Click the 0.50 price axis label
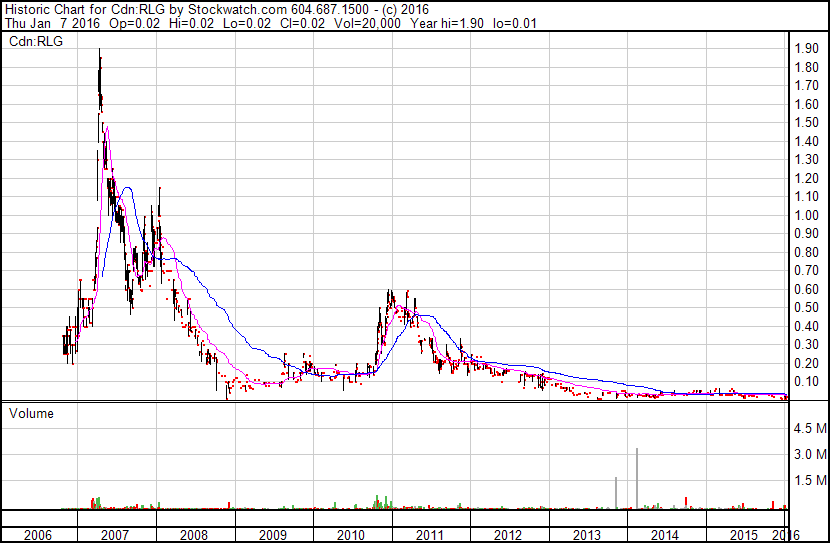Screen dimensions: 830x543 807,307
